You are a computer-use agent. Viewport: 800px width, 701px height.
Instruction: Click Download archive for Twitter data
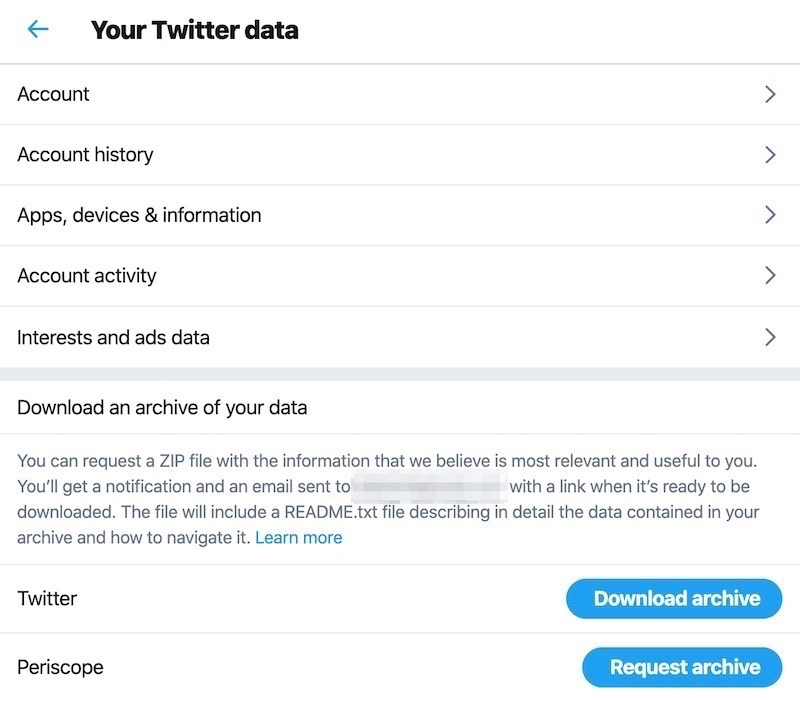pyautogui.click(x=673, y=598)
